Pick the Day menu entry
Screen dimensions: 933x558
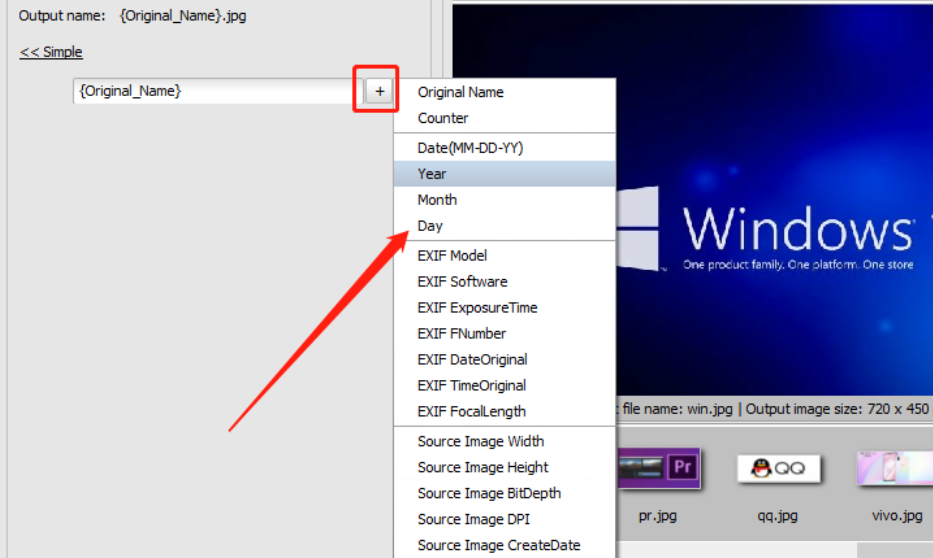[x=505, y=226]
